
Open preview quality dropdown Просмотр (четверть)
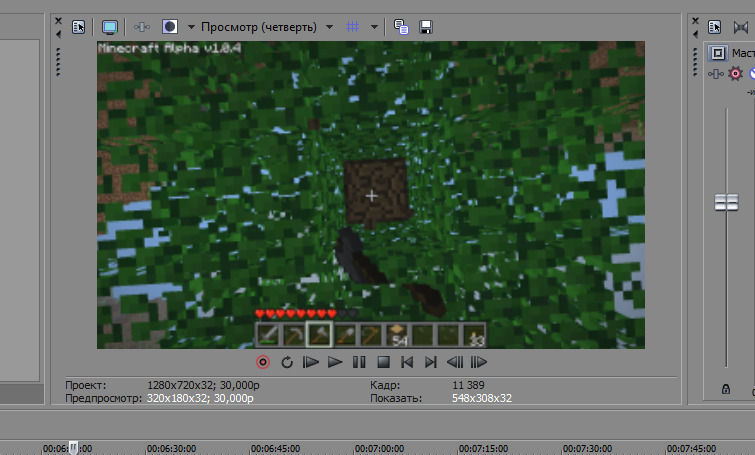click(x=267, y=27)
